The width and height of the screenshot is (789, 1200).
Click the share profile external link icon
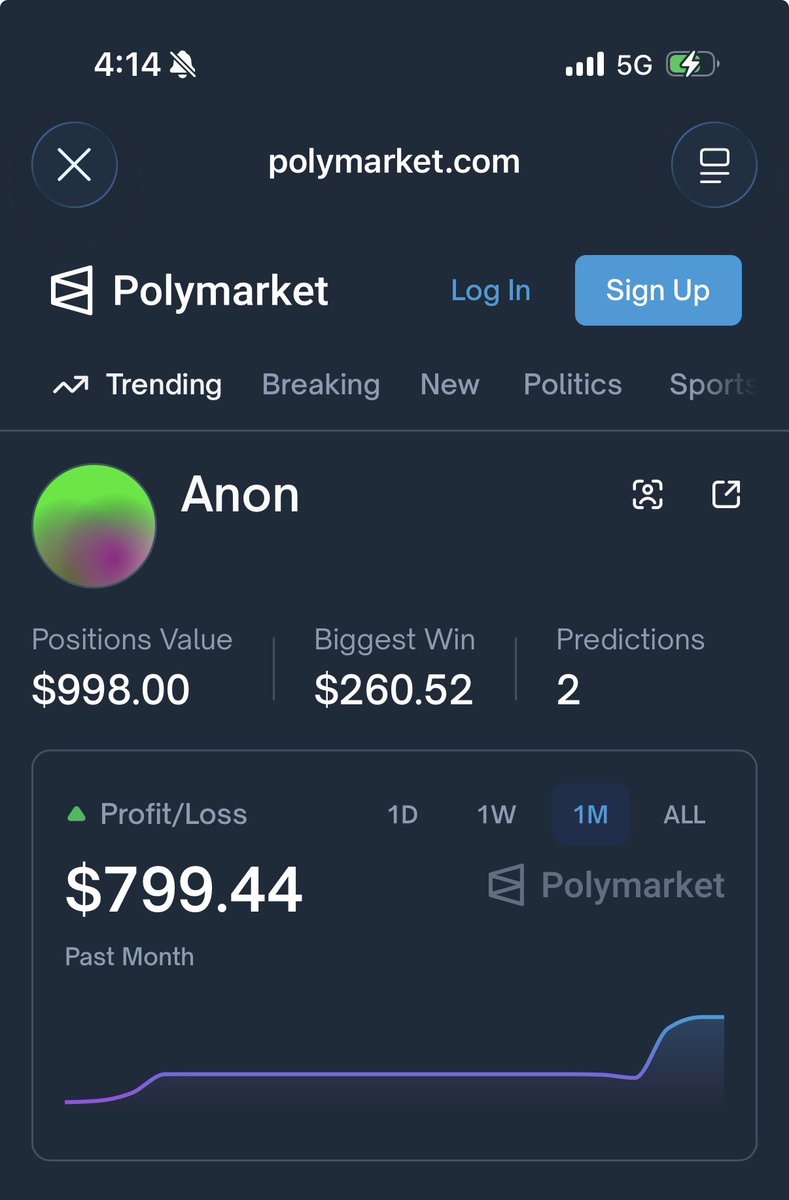(726, 494)
